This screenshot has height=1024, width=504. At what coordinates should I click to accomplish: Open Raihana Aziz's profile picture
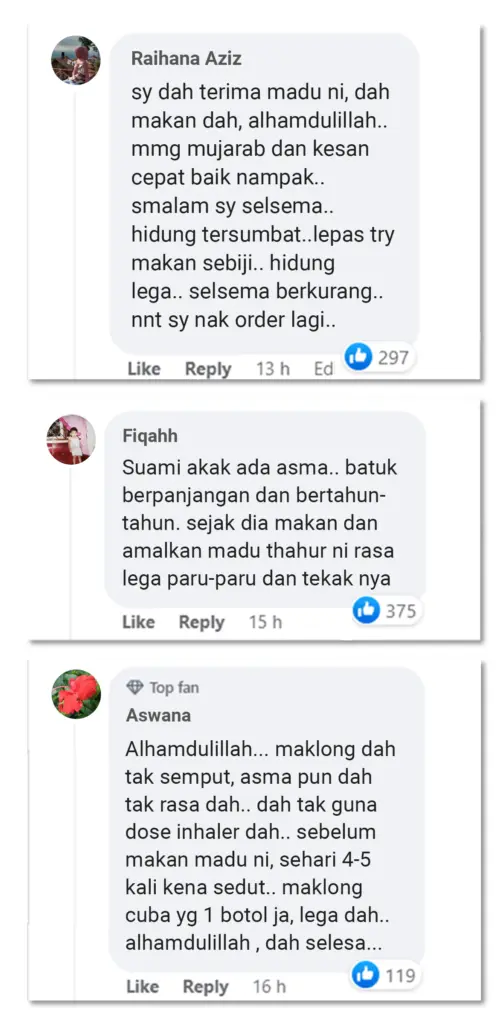tap(76, 60)
